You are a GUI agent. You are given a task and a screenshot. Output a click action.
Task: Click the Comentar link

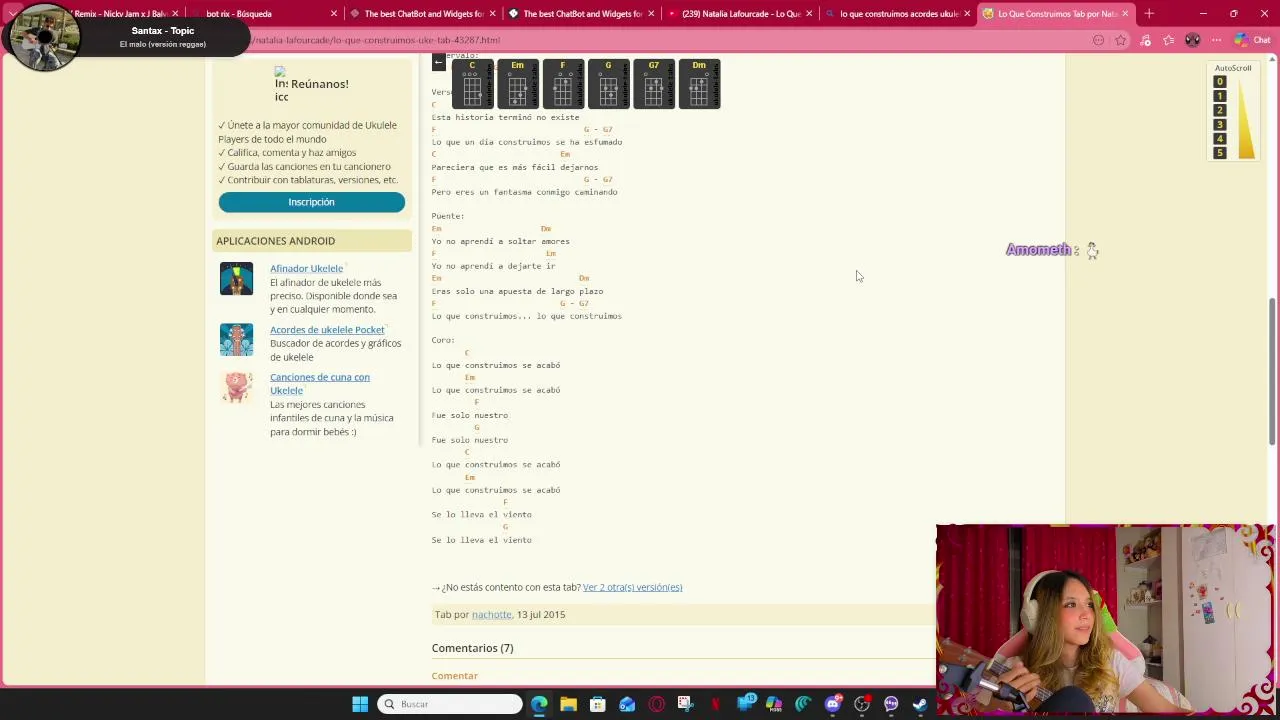click(x=454, y=676)
